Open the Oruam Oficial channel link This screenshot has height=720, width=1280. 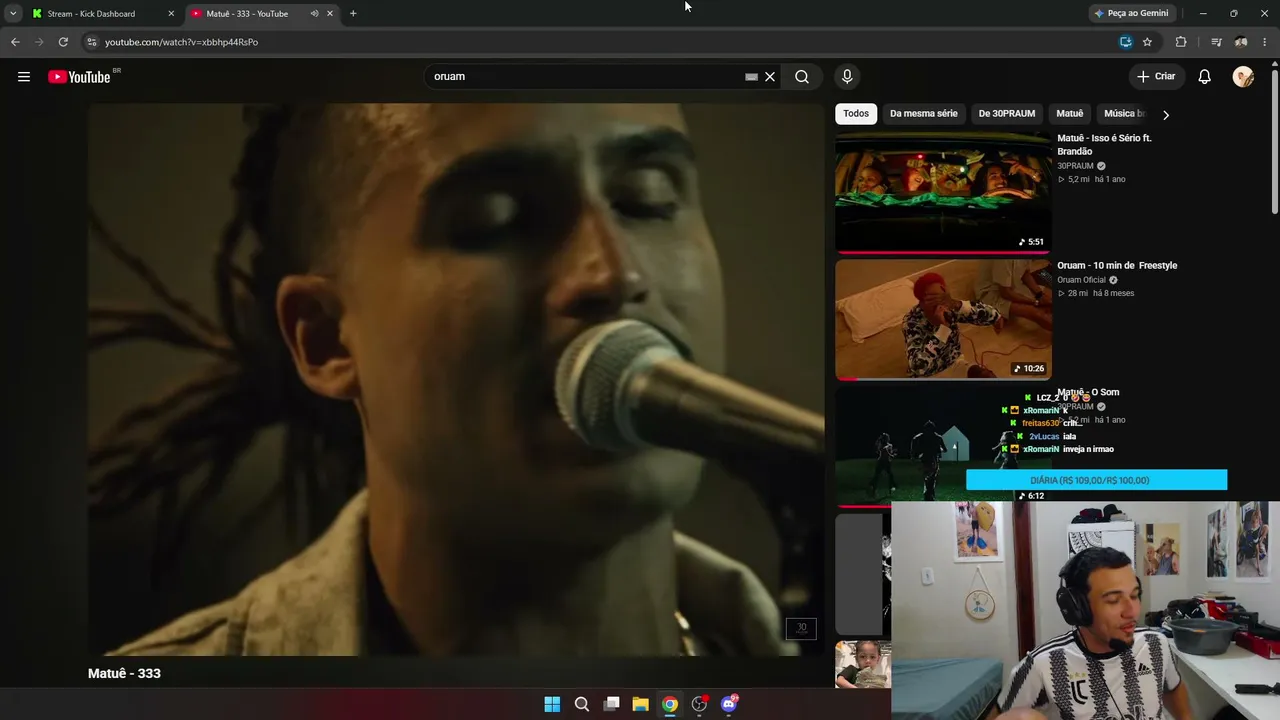1081,280
